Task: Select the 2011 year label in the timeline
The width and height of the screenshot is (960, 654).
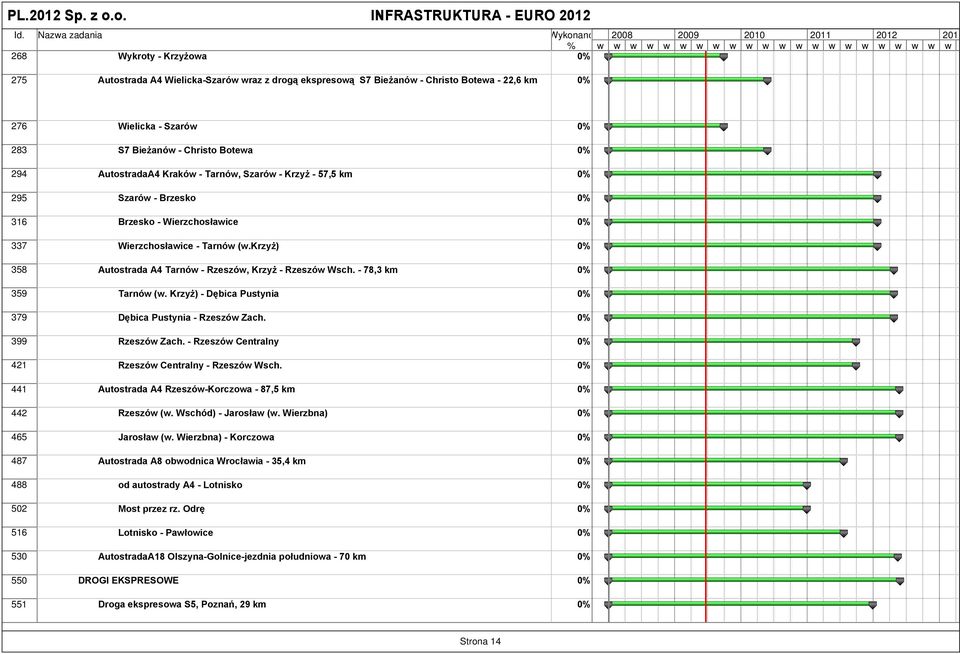Action: 820,35
